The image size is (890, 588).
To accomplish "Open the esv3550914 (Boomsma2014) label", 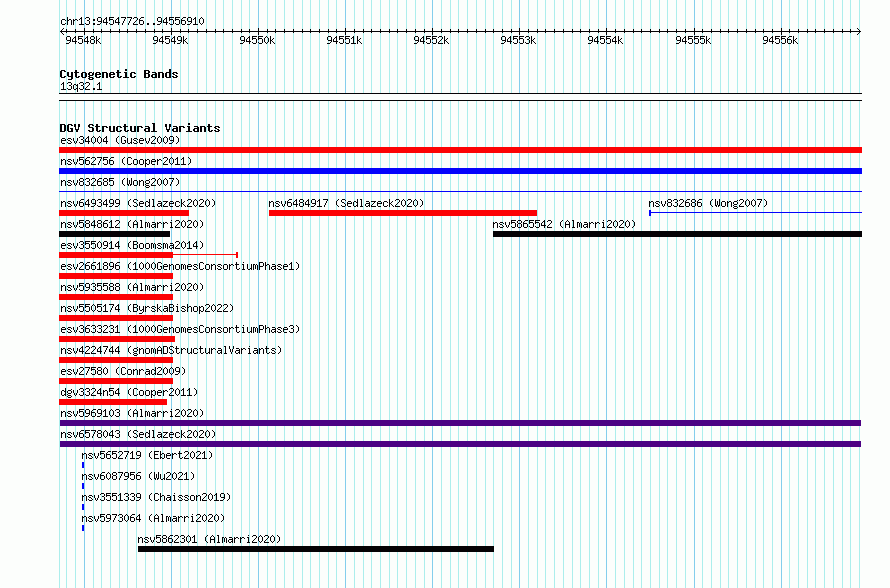I will click(132, 245).
